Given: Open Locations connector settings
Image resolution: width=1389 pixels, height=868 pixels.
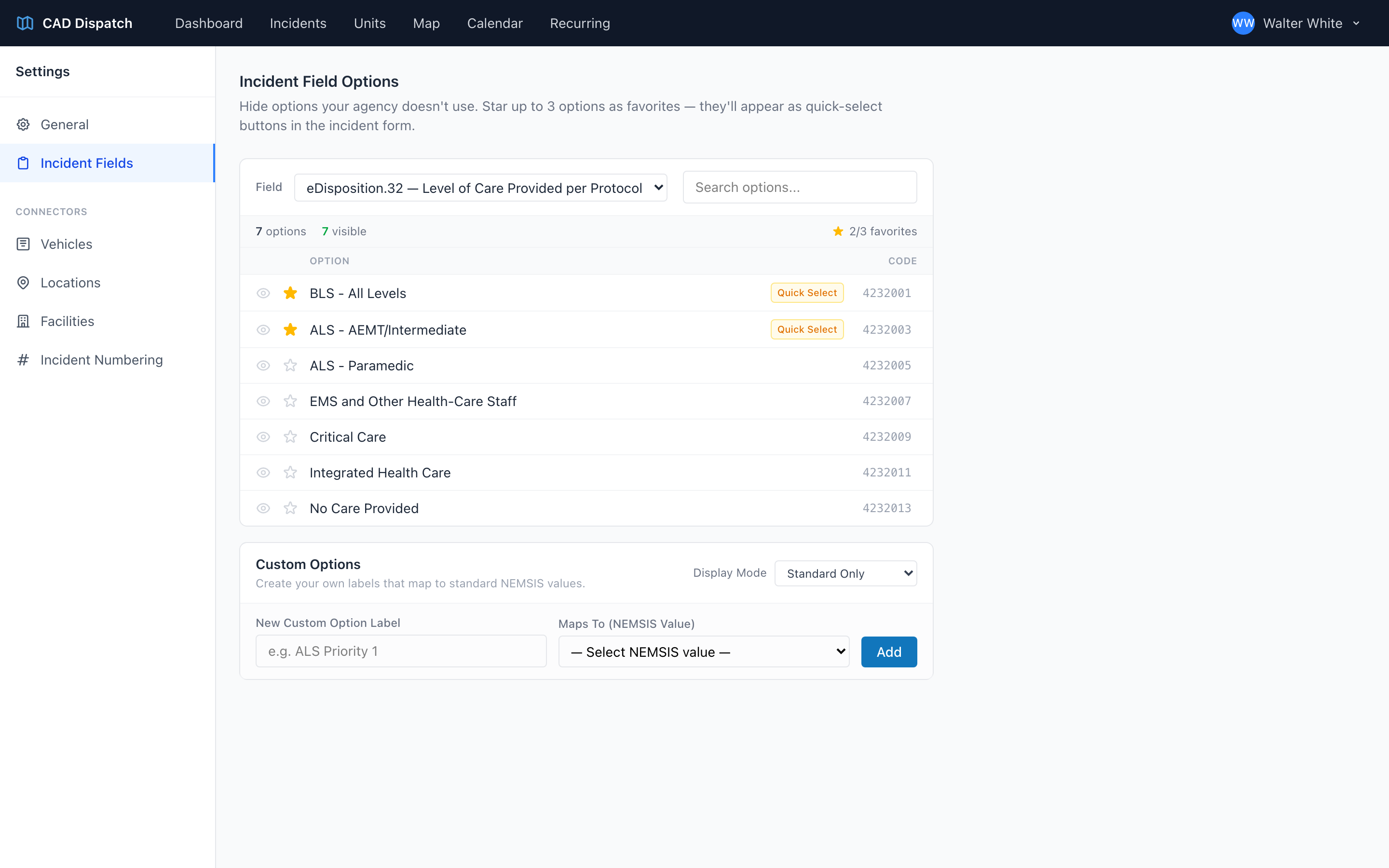Looking at the screenshot, I should pyautogui.click(x=108, y=283).
